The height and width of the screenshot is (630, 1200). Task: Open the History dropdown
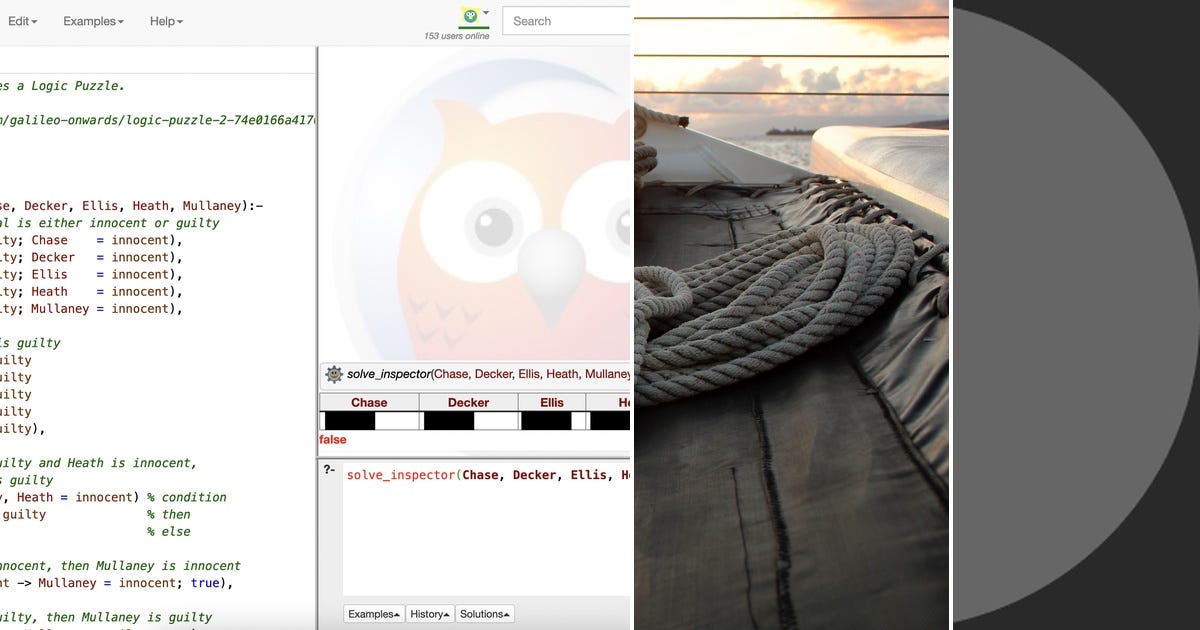[429, 613]
